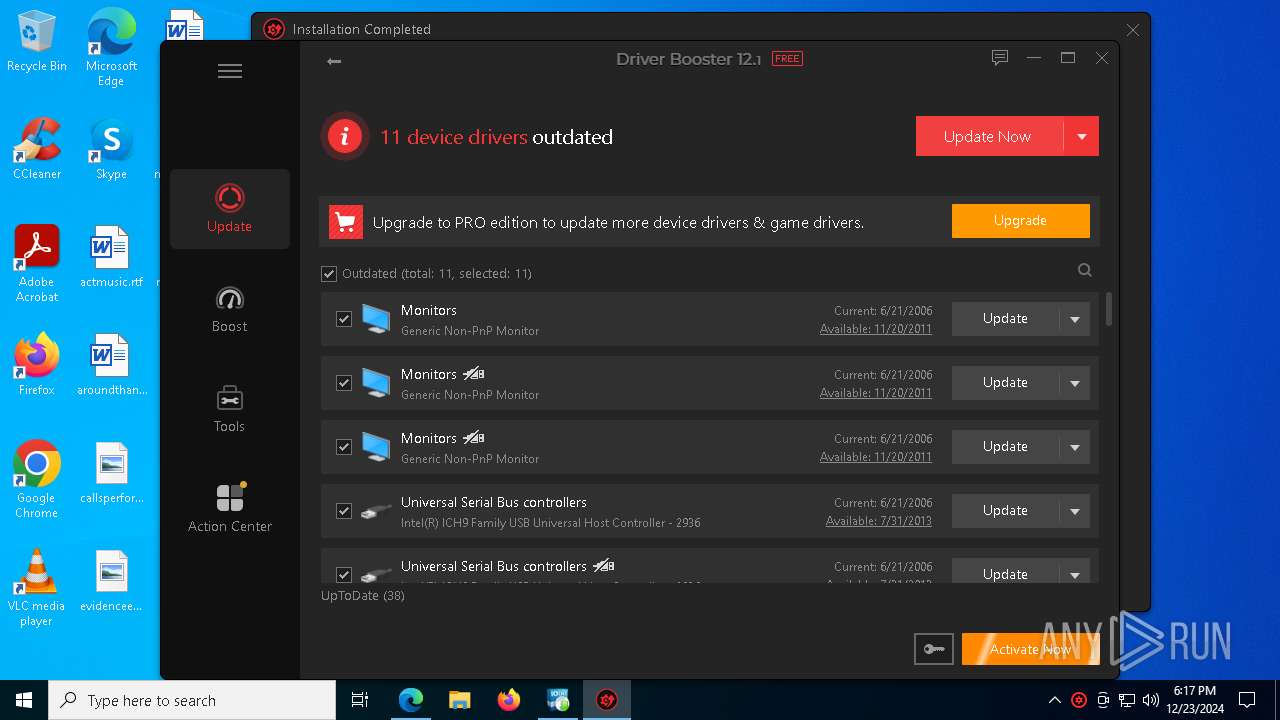Expand Update options for third Monitors row

1075,447
